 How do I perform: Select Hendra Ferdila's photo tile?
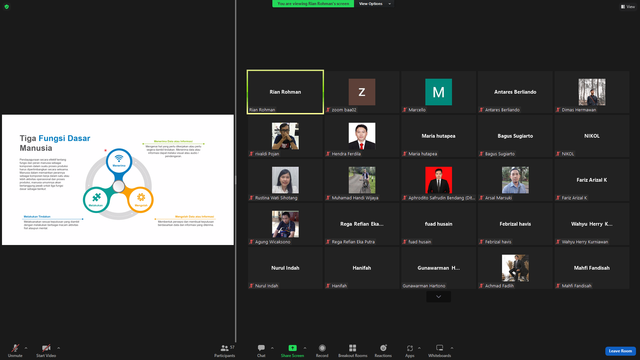(362, 136)
